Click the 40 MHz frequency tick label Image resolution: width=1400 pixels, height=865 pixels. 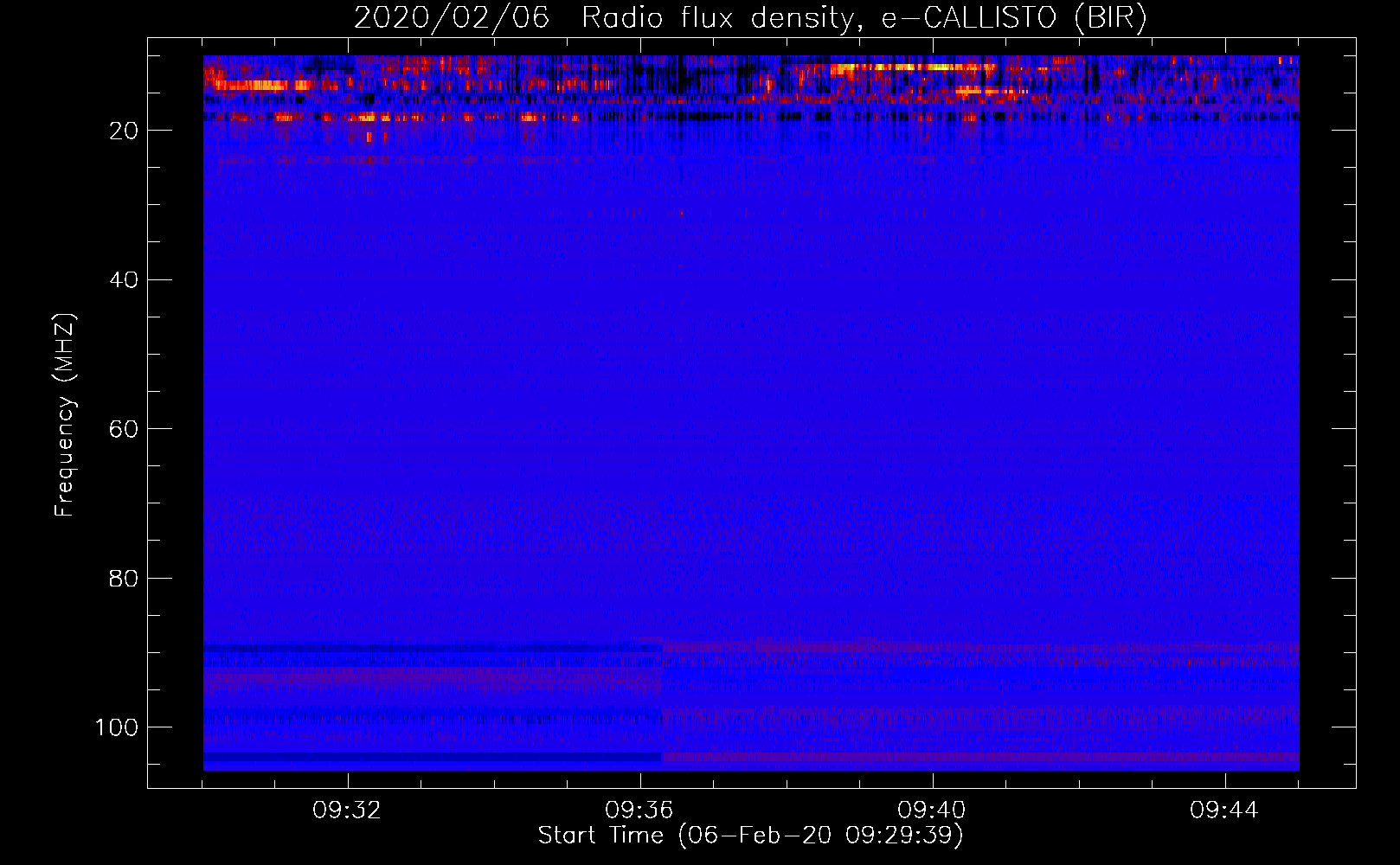[x=124, y=280]
